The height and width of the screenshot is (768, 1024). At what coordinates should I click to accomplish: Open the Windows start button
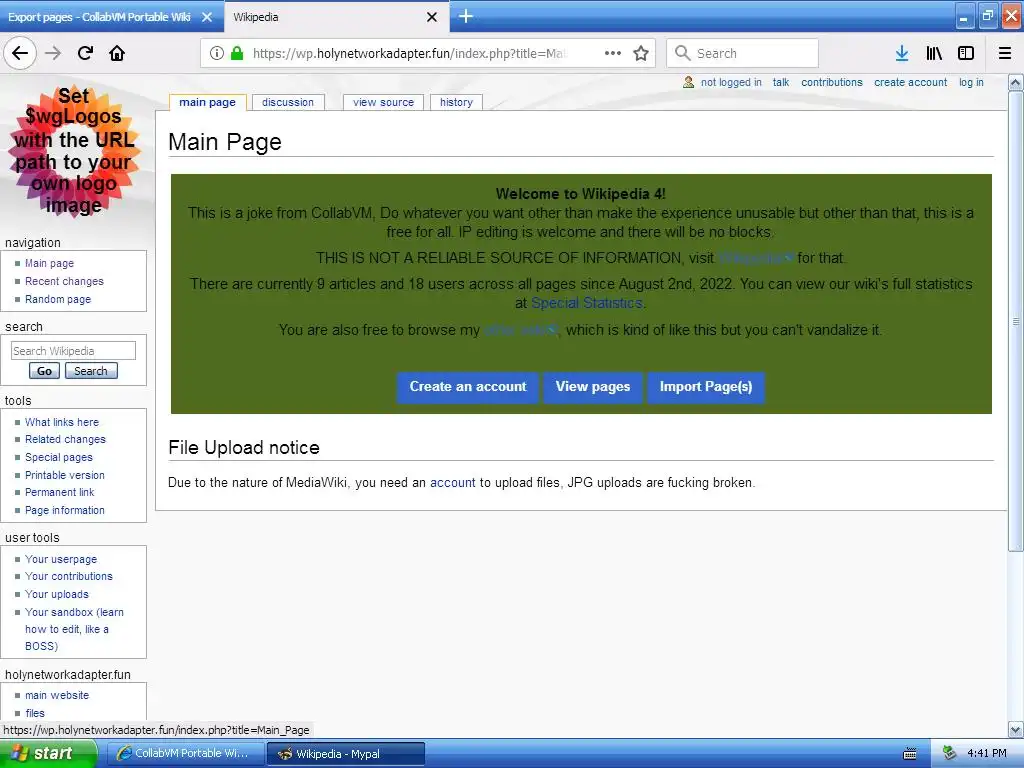(48, 754)
